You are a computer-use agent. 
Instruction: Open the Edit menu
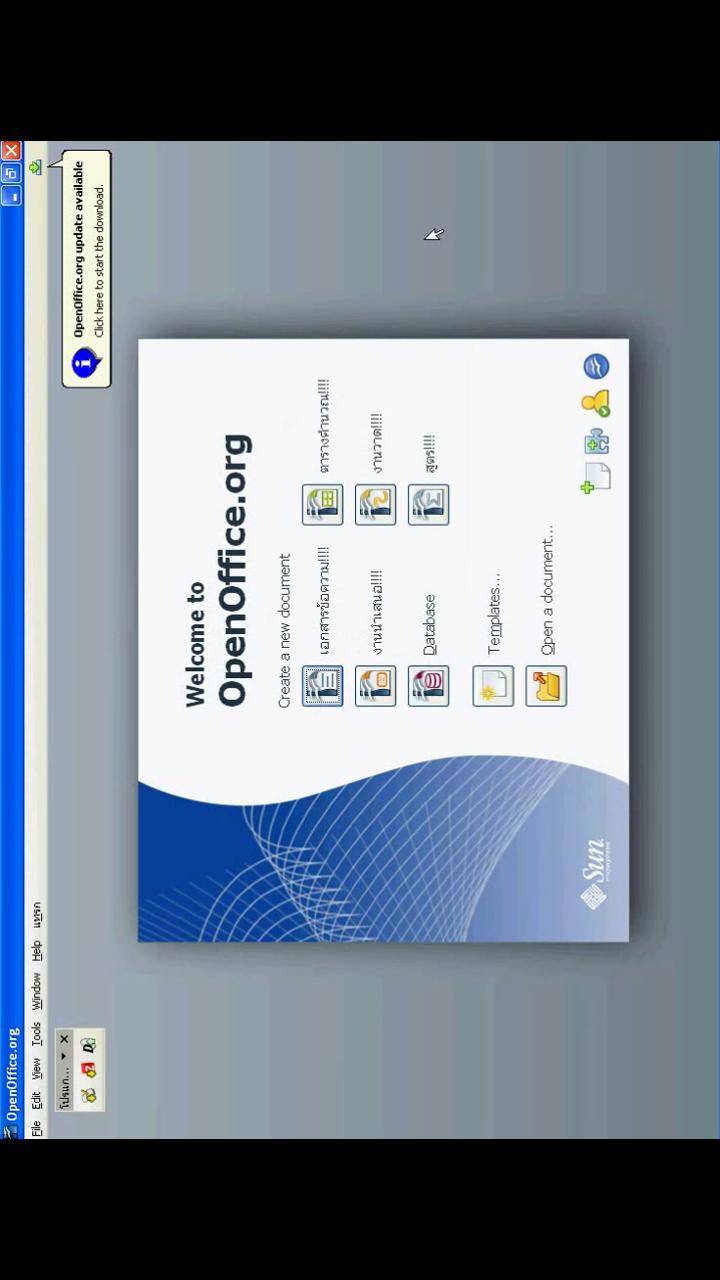point(36,1100)
